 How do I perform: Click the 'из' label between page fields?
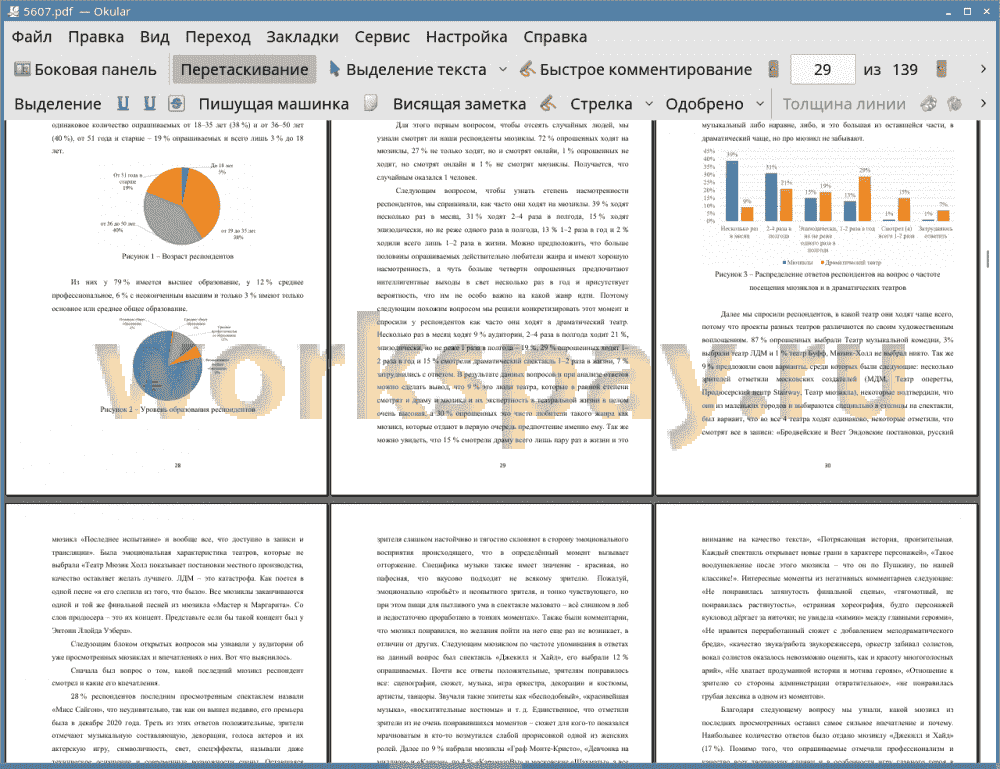(872, 70)
